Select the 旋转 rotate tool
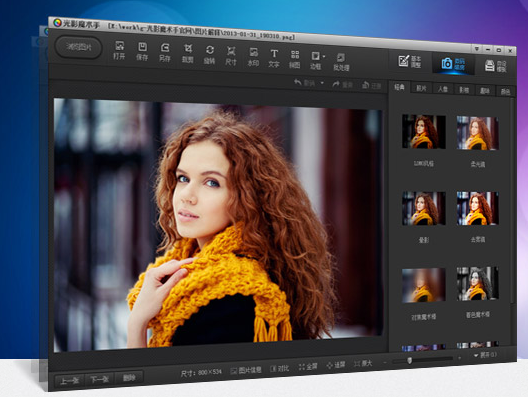The image size is (528, 397). click(209, 55)
